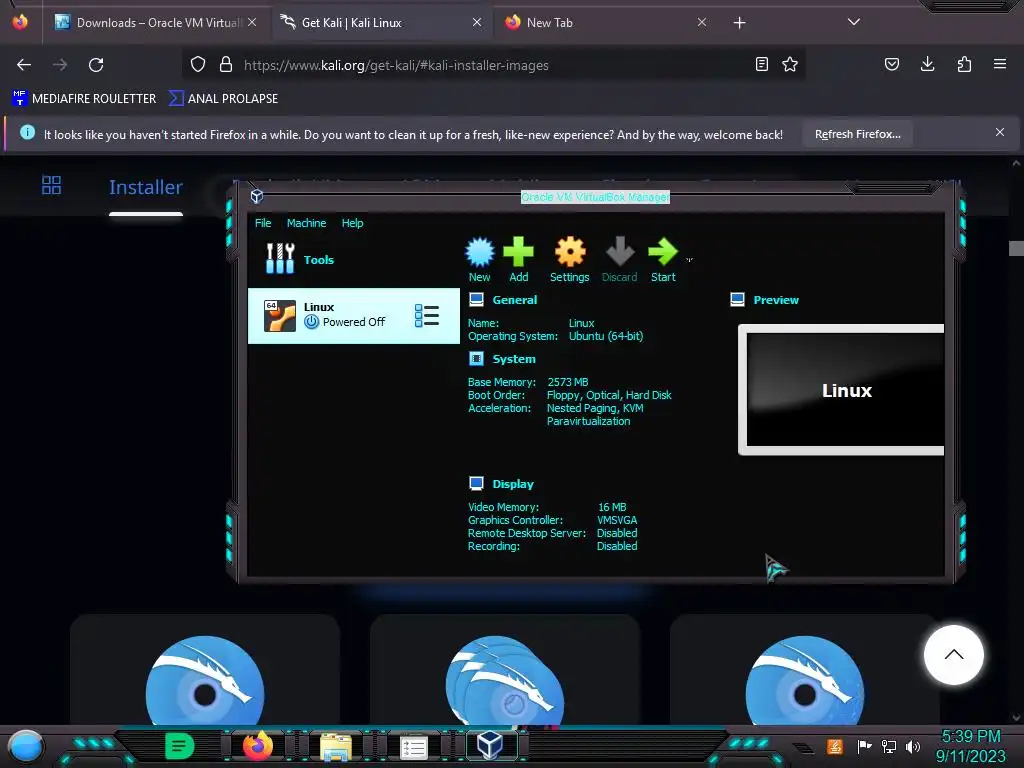Click the site padlock icon

[226, 65]
